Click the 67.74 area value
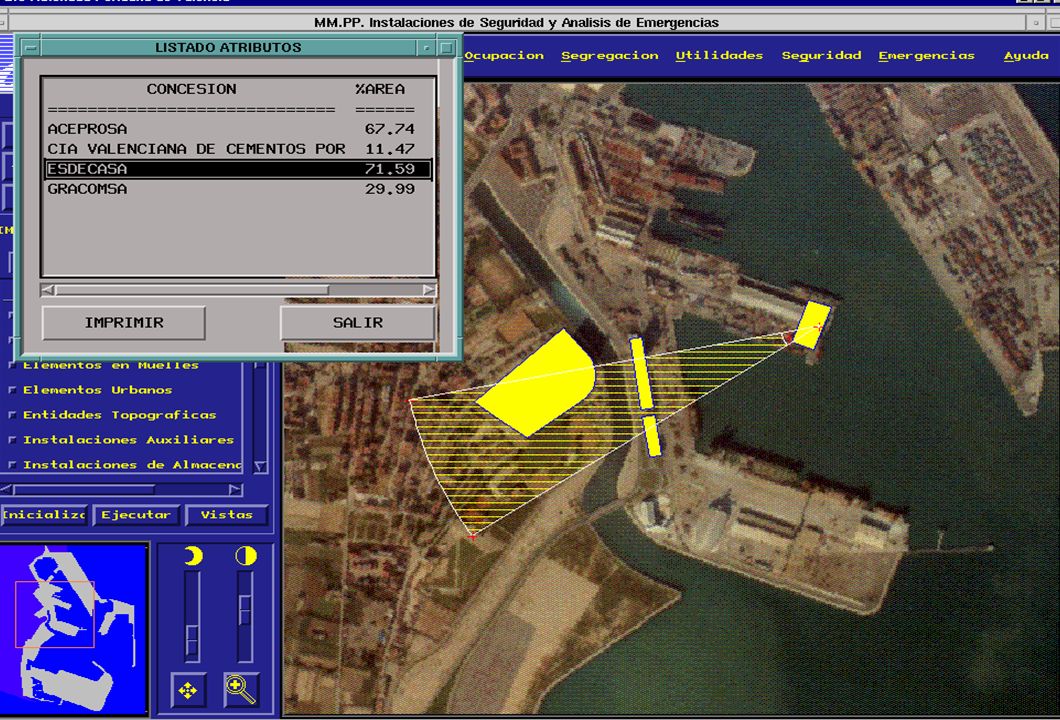Screen dimensions: 1060x720 click(389, 128)
